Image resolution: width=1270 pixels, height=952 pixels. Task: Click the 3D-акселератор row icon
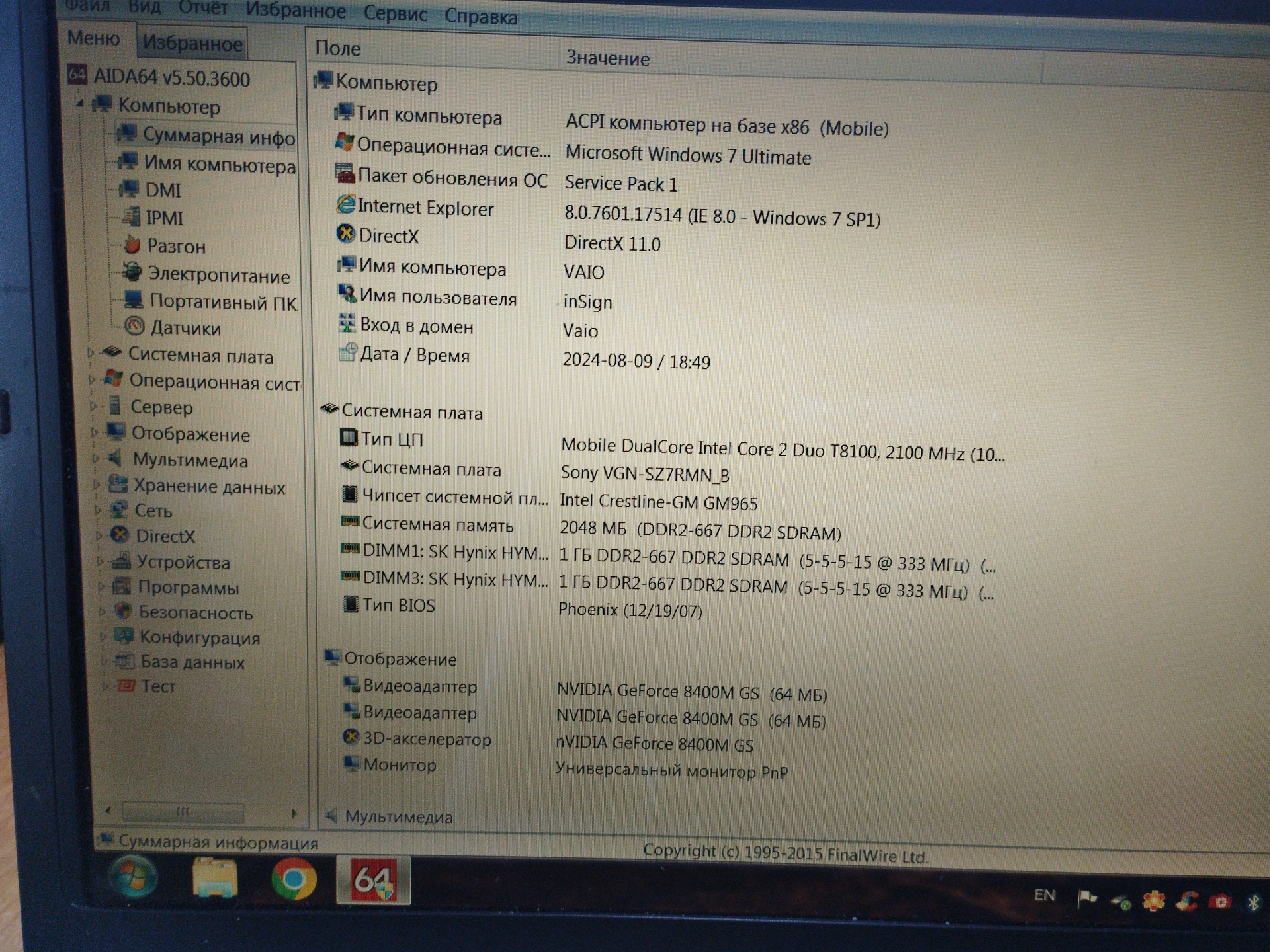351,736
